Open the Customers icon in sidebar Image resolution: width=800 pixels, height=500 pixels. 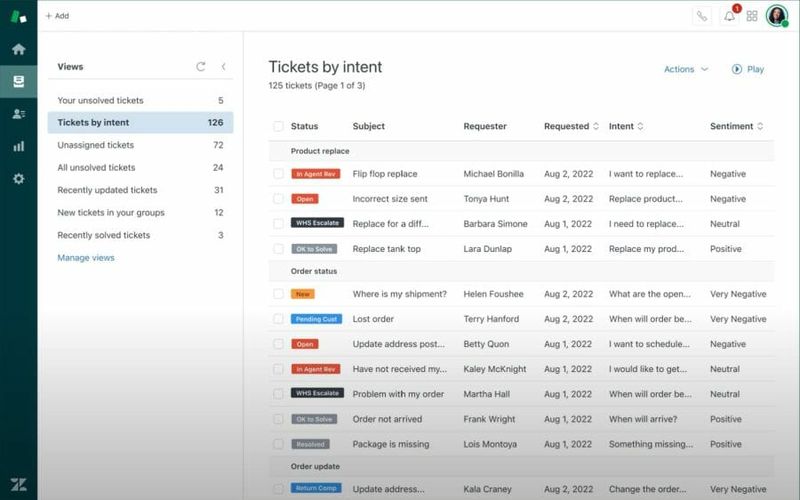[18, 114]
